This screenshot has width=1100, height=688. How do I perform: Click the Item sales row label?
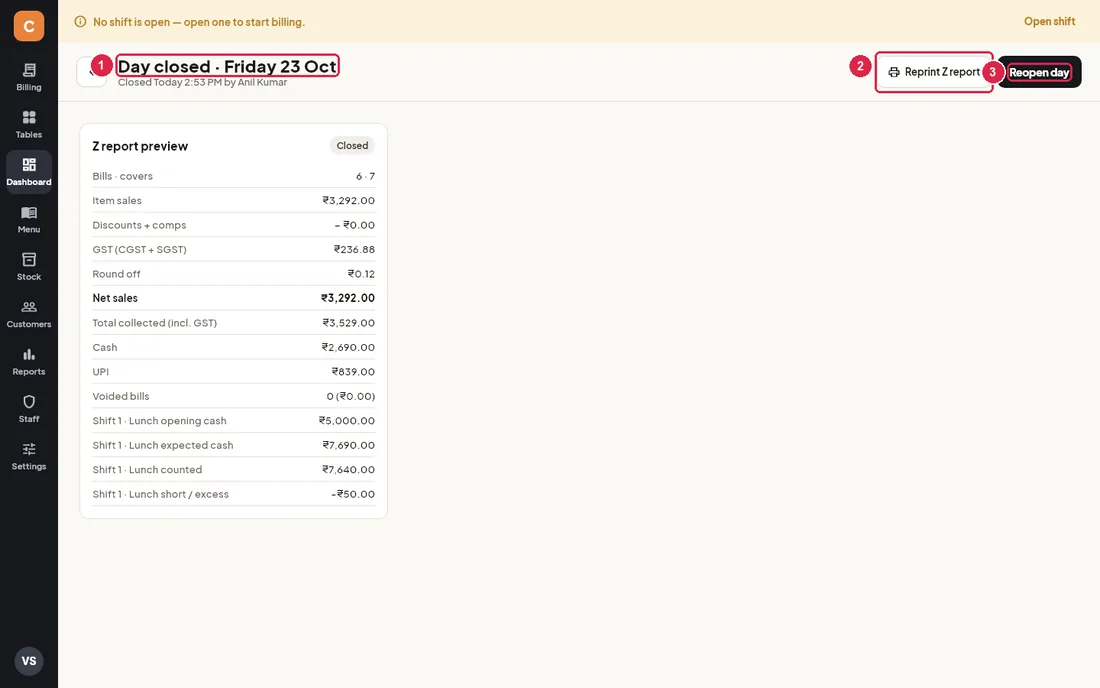click(117, 201)
